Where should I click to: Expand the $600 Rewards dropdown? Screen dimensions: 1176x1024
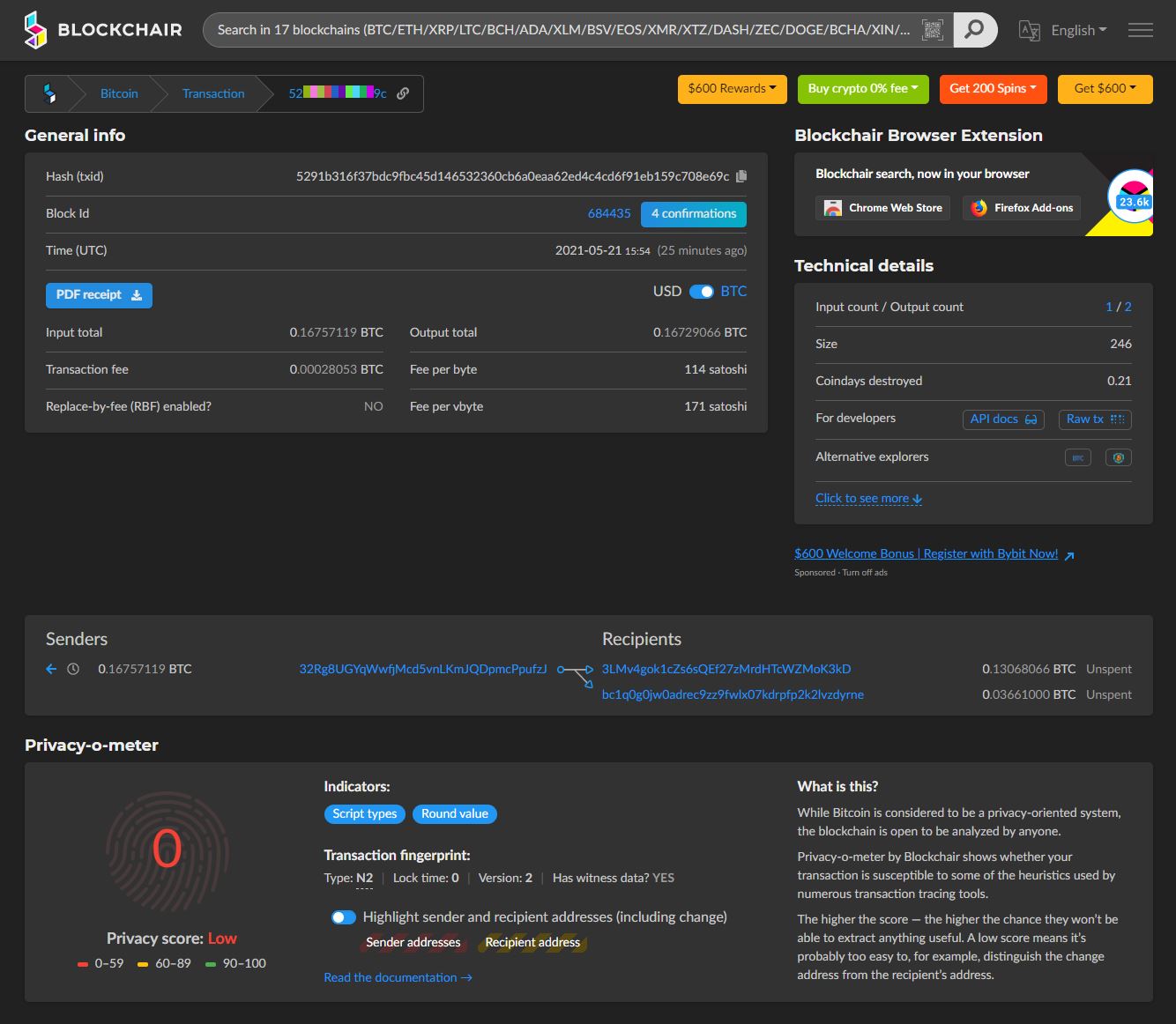click(732, 88)
